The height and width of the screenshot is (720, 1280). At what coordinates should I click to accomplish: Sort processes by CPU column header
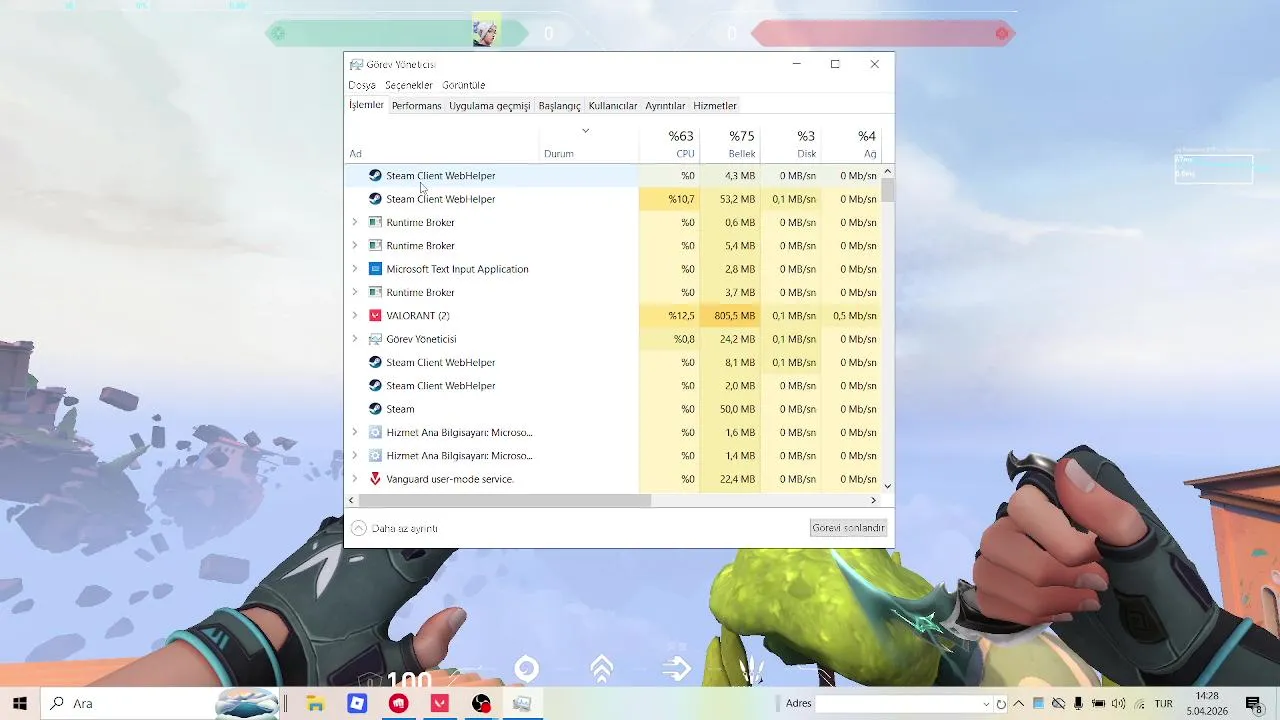click(x=669, y=143)
